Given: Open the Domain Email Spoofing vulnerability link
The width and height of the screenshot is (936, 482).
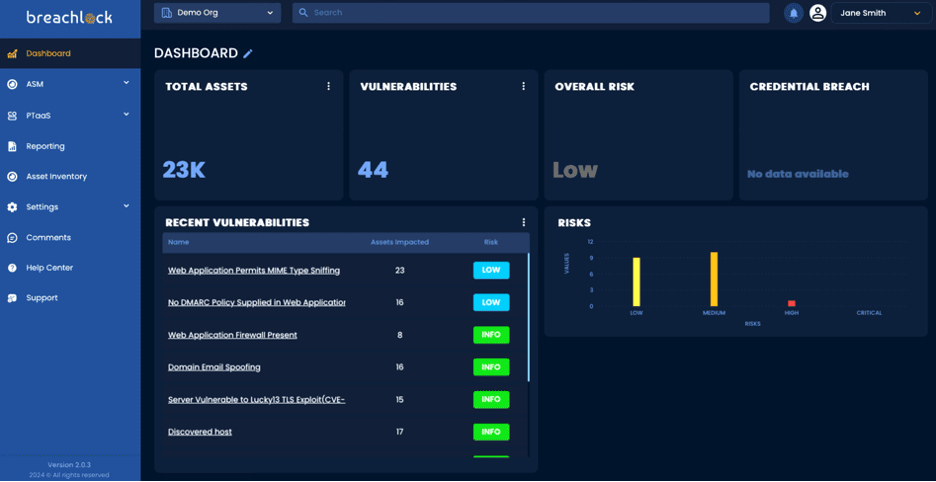Looking at the screenshot, I should [214, 367].
